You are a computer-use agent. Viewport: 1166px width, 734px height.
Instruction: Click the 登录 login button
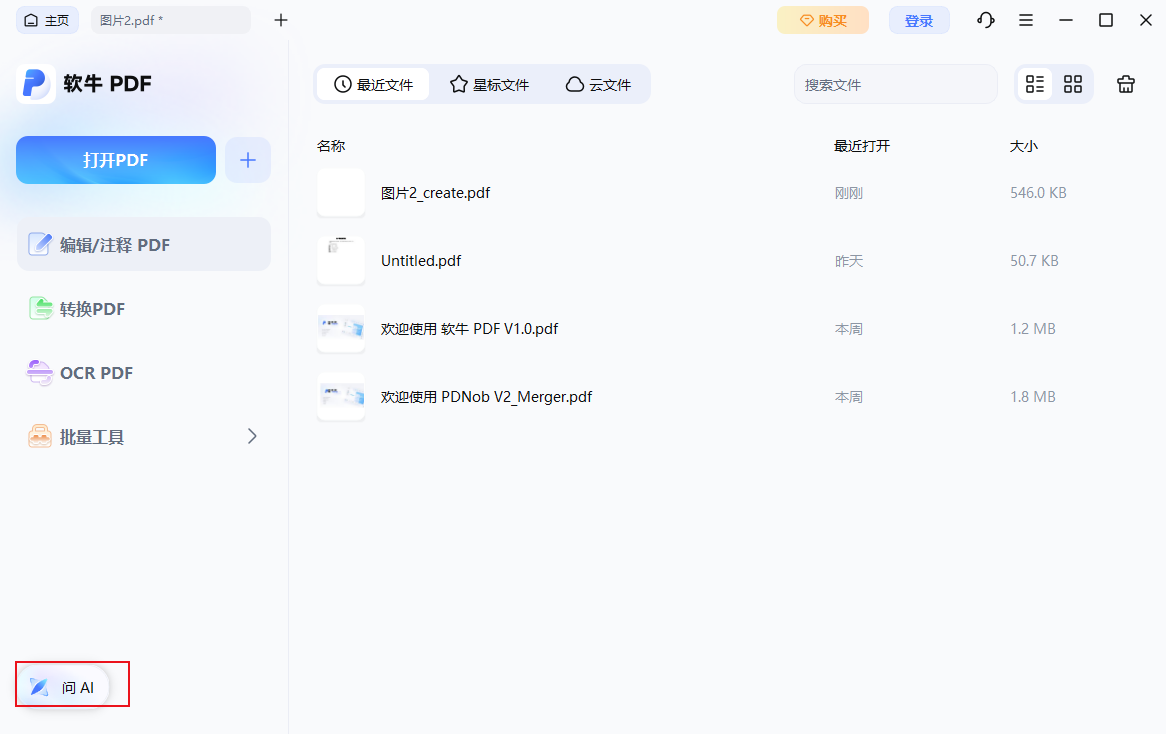(x=918, y=20)
